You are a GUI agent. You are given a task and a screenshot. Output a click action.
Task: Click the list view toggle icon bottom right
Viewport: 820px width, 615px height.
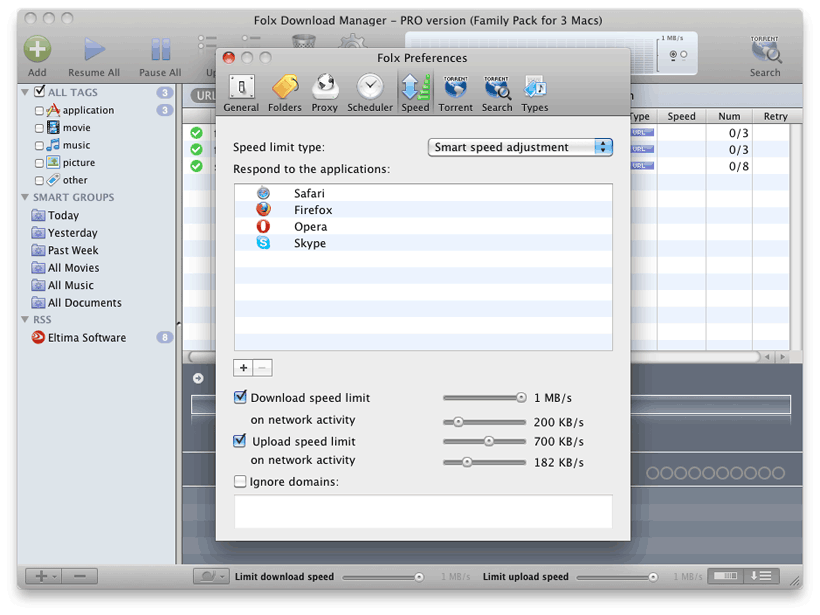point(761,576)
